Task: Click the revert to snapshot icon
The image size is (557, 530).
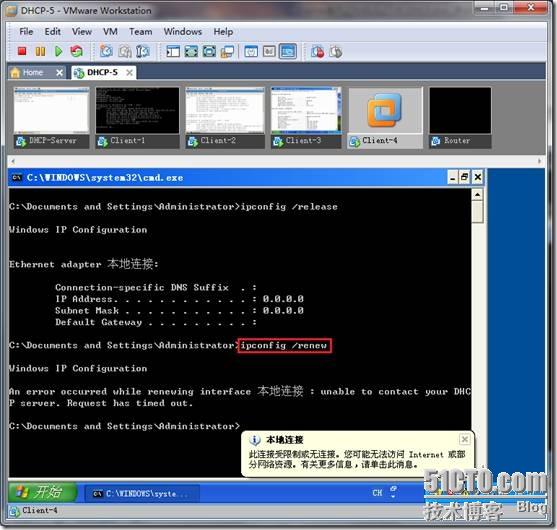Action: pyautogui.click(x=125, y=52)
